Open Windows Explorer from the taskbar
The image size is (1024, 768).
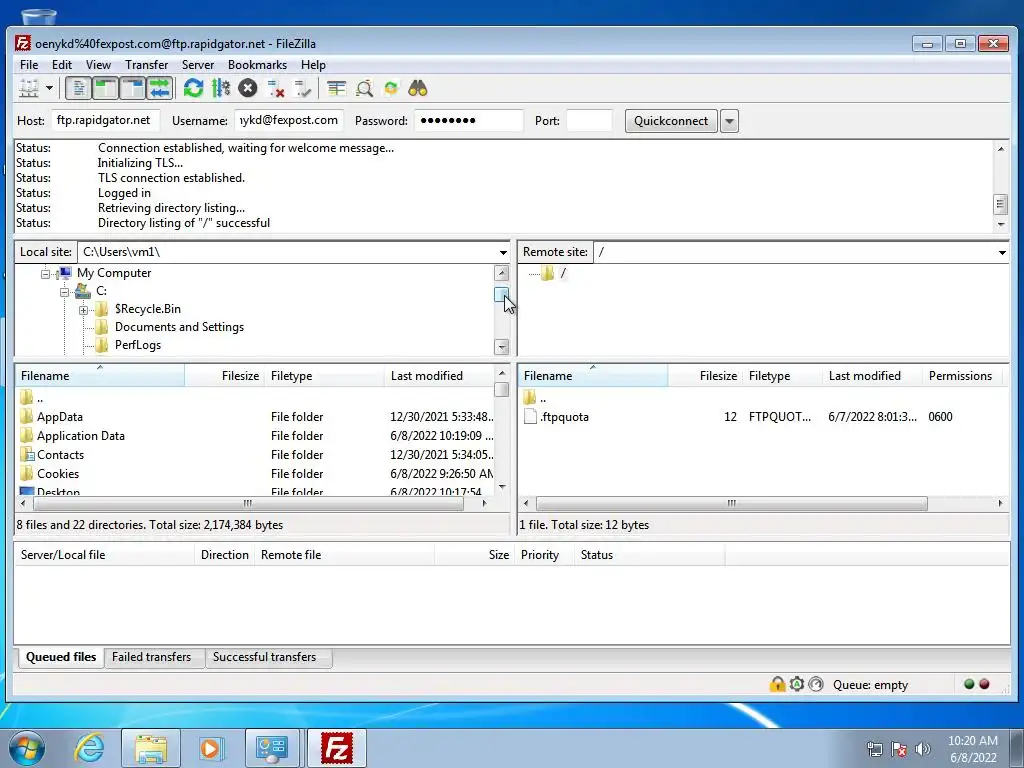tap(151, 748)
